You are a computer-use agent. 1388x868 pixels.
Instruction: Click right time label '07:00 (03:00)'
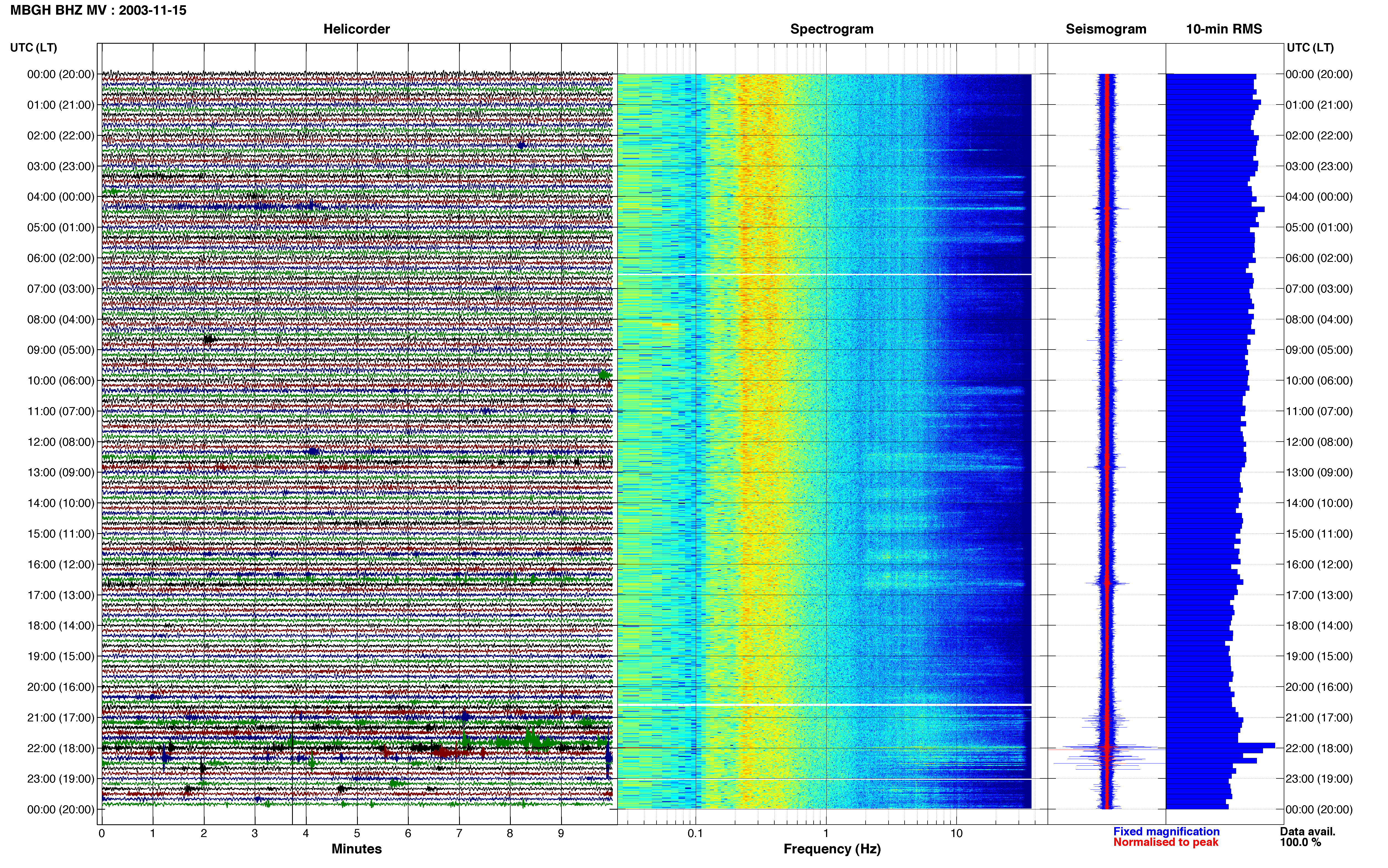click(x=1319, y=289)
